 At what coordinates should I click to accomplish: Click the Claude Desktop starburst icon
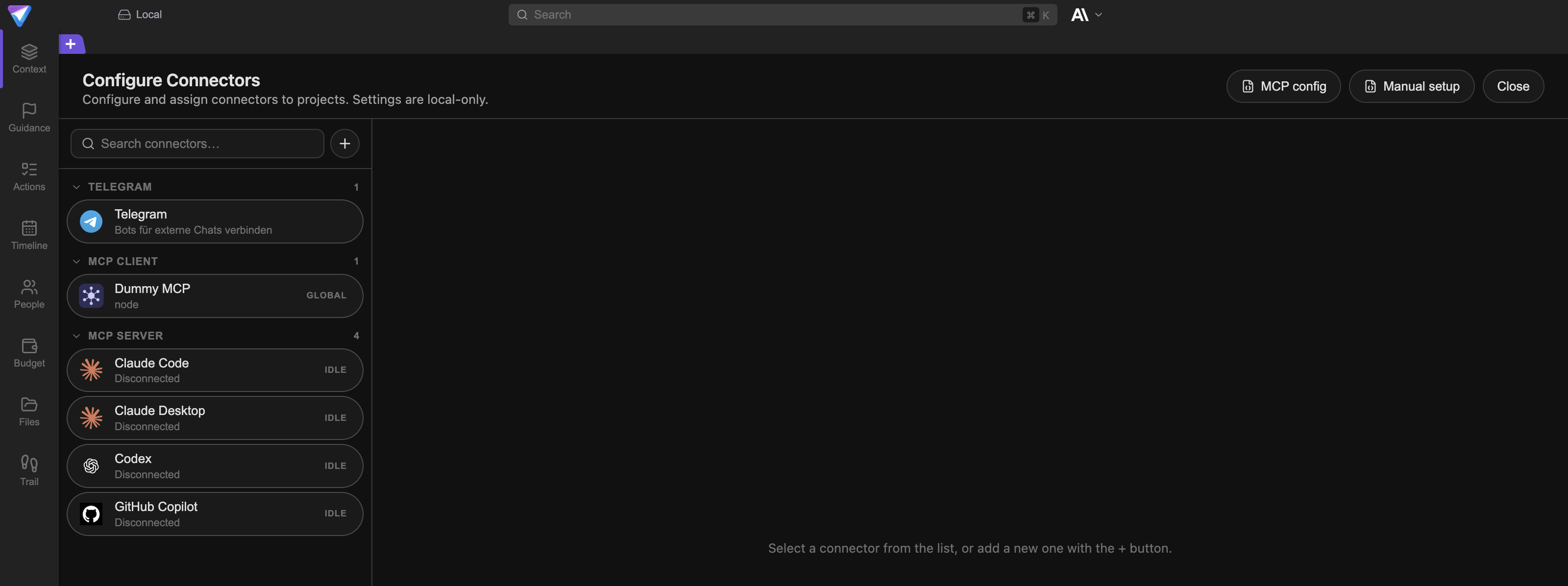point(91,418)
